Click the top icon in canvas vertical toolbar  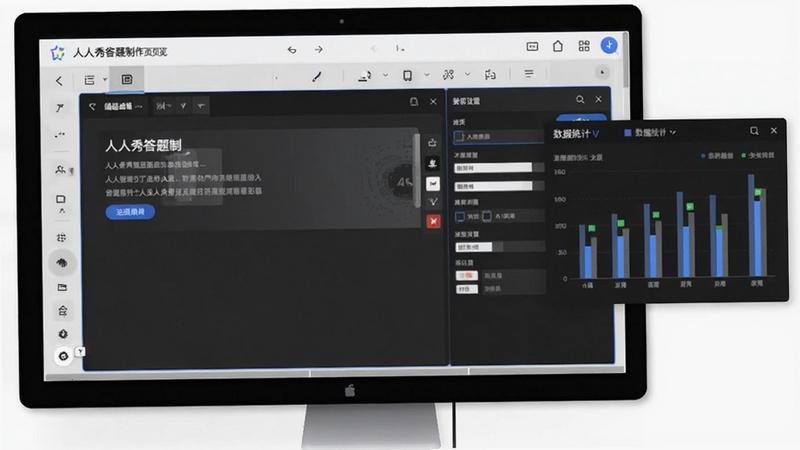[433, 142]
